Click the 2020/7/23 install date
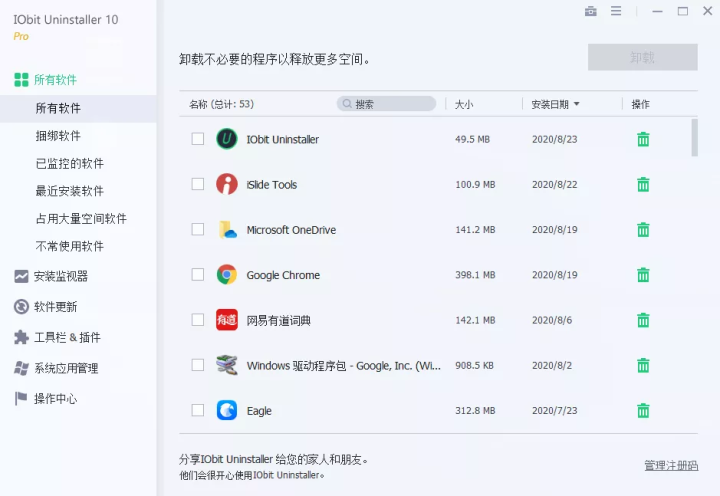720x496 pixels. click(555, 411)
